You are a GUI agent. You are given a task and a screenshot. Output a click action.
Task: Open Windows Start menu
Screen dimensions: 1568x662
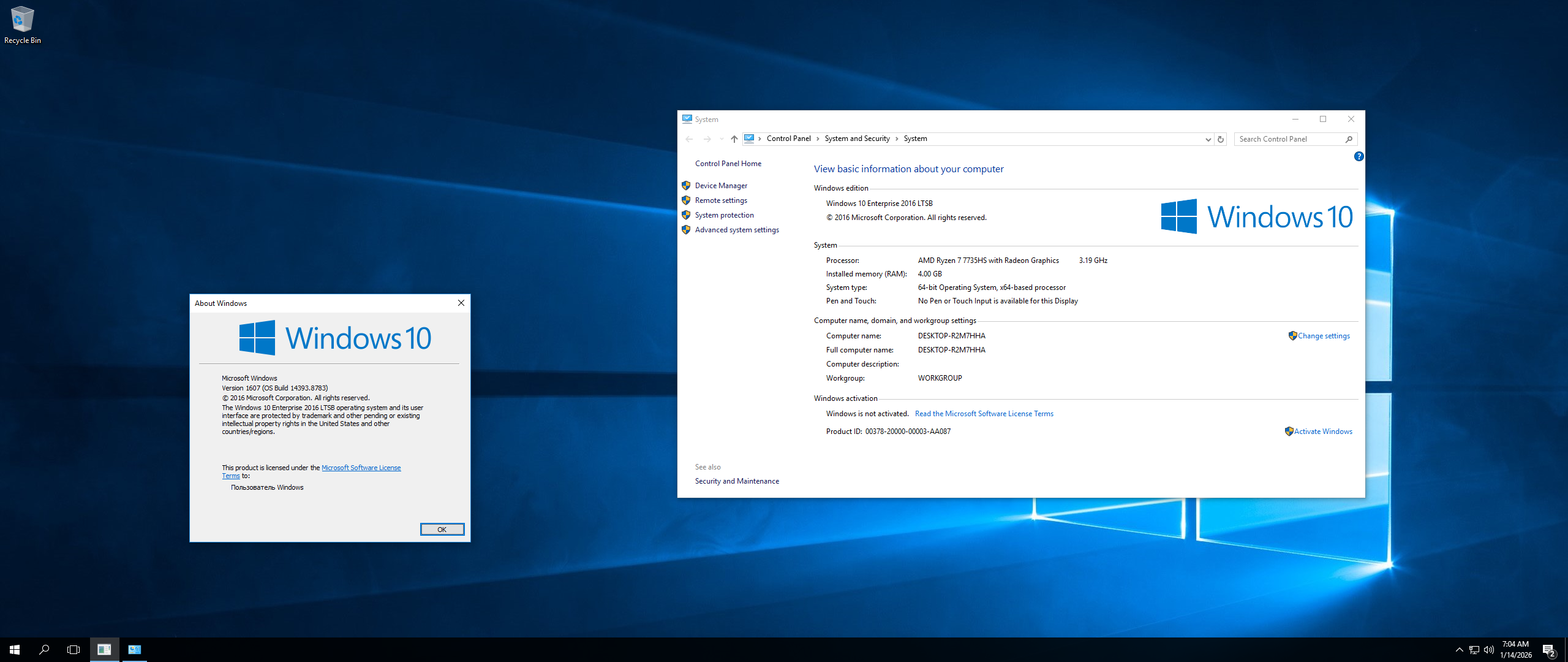[x=15, y=650]
